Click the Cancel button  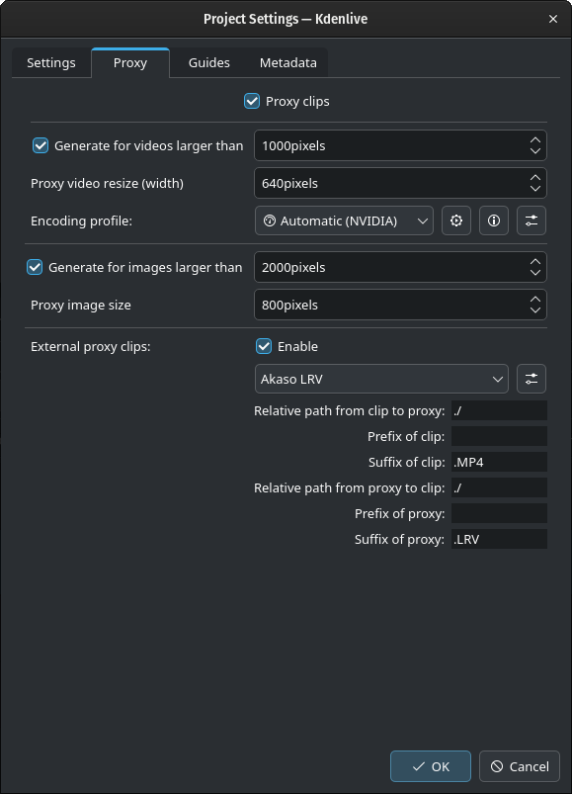519,766
